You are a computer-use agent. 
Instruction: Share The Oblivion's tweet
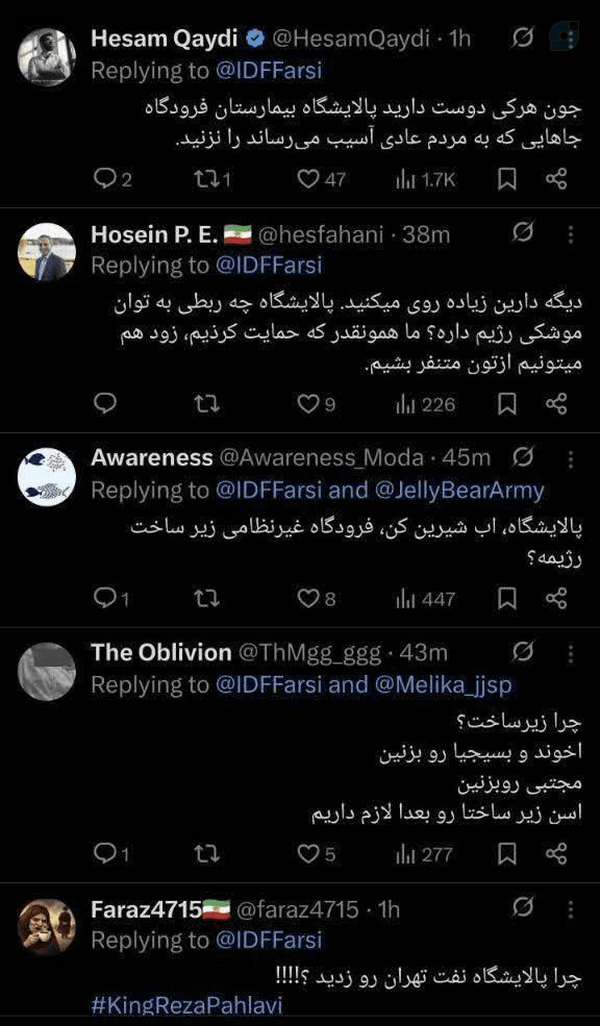click(556, 853)
